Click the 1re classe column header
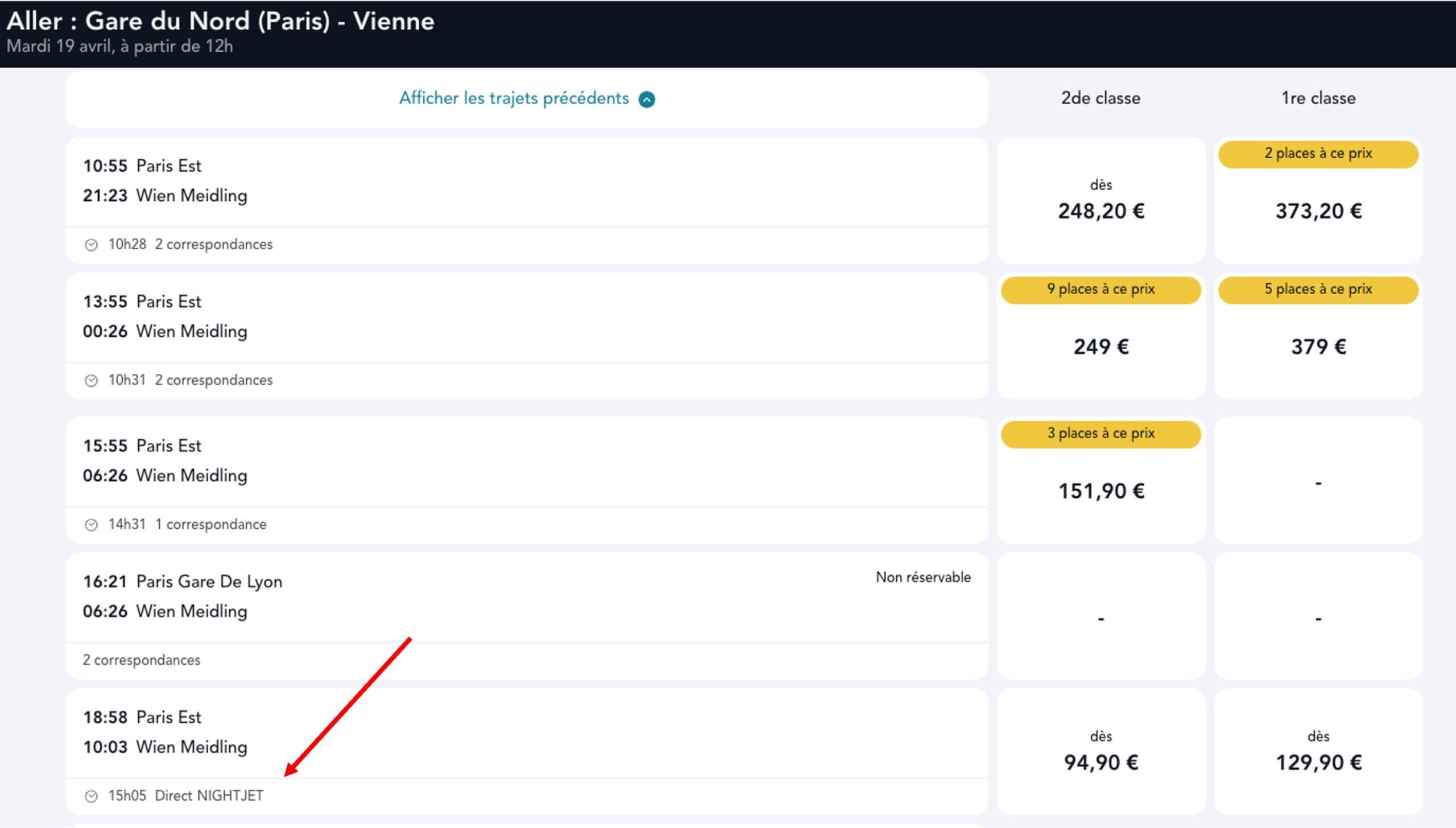 point(1318,98)
